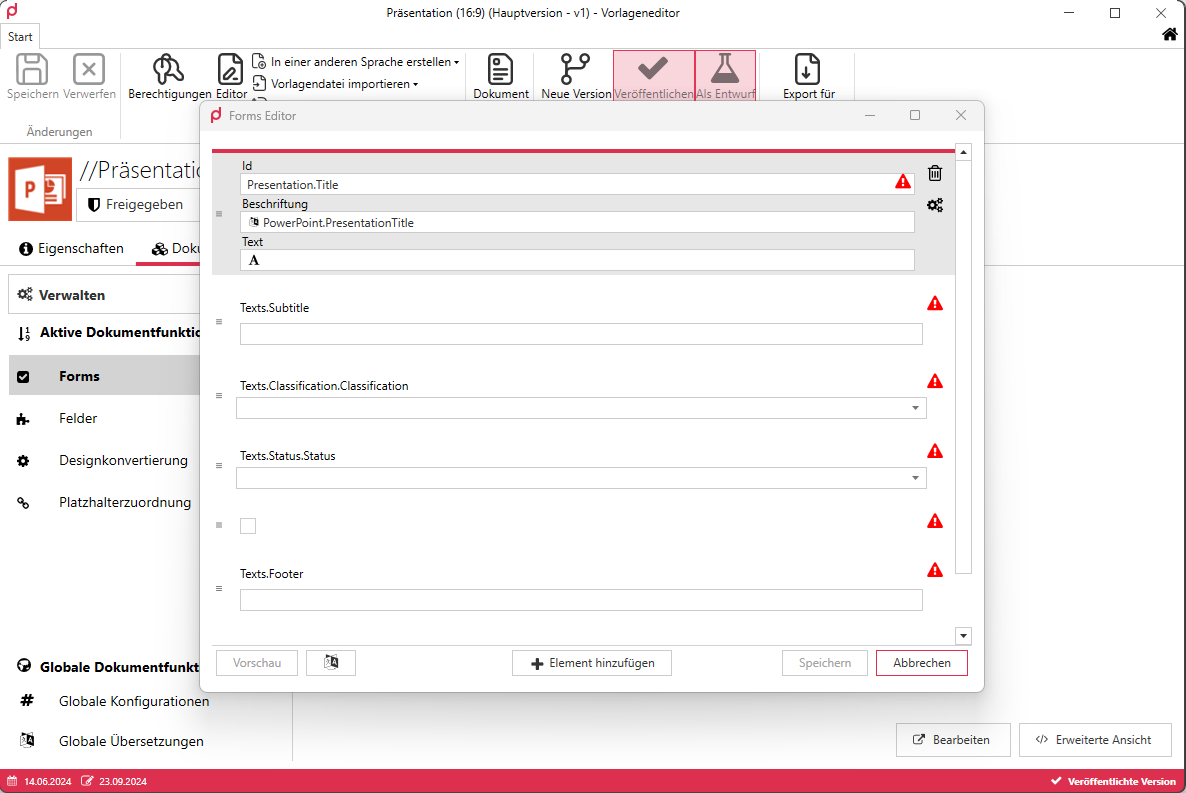Image resolution: width=1186 pixels, height=793 pixels.
Task: Click the Verwerfen discard icon
Action: pyautogui.click(x=88, y=69)
